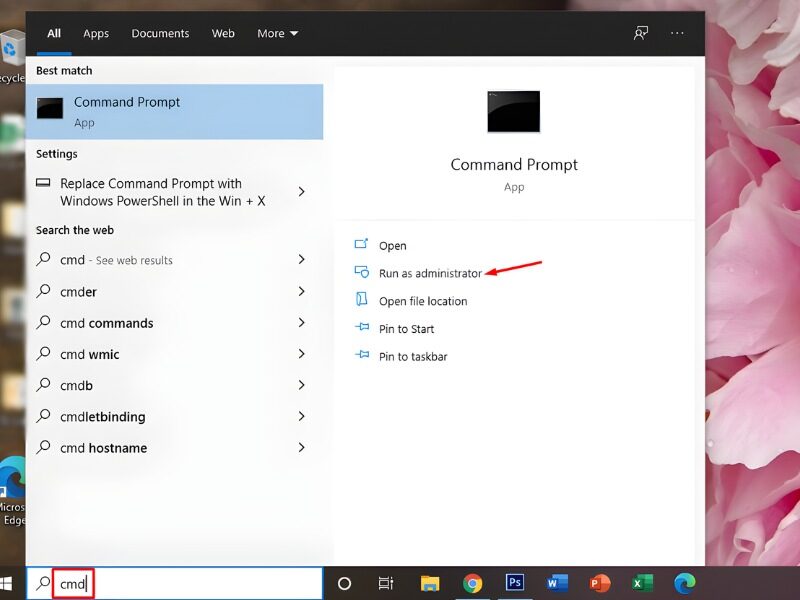Viewport: 800px width, 600px height.
Task: Launch Microsoft Word taskbar icon
Action: pyautogui.click(x=557, y=583)
